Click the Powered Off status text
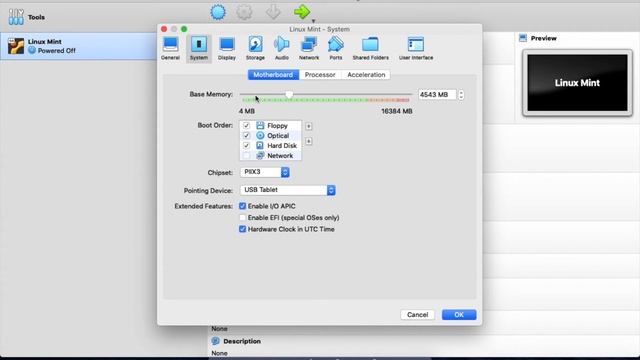The height and width of the screenshot is (360, 640). tap(56, 51)
